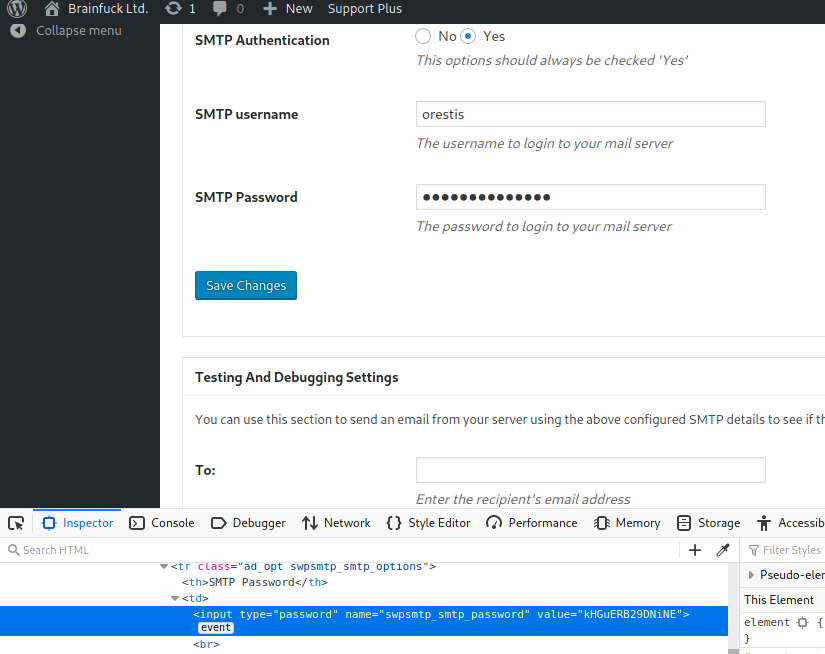
Task: Click the event badge on input node
Action: (x=216, y=628)
